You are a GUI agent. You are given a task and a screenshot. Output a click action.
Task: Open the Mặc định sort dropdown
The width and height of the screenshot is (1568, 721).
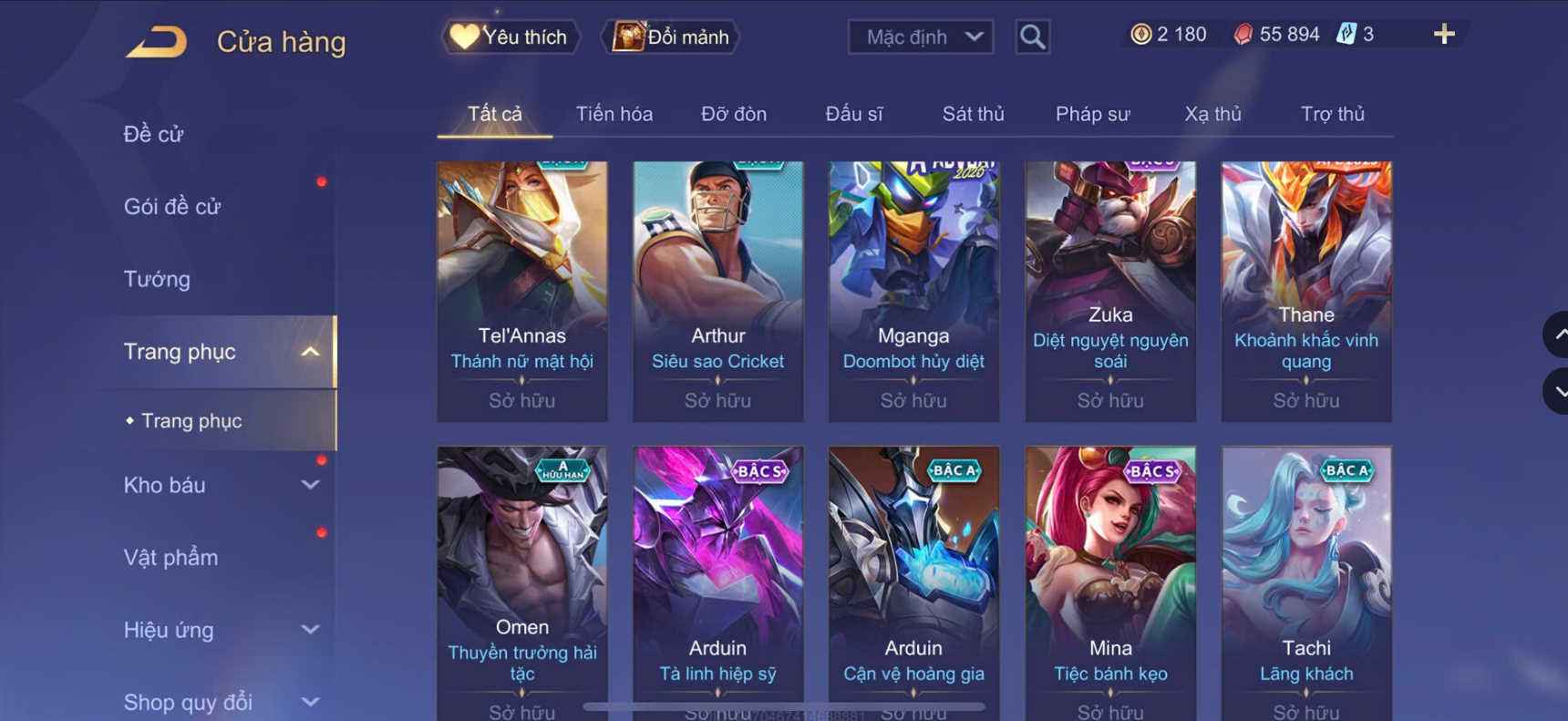point(921,37)
